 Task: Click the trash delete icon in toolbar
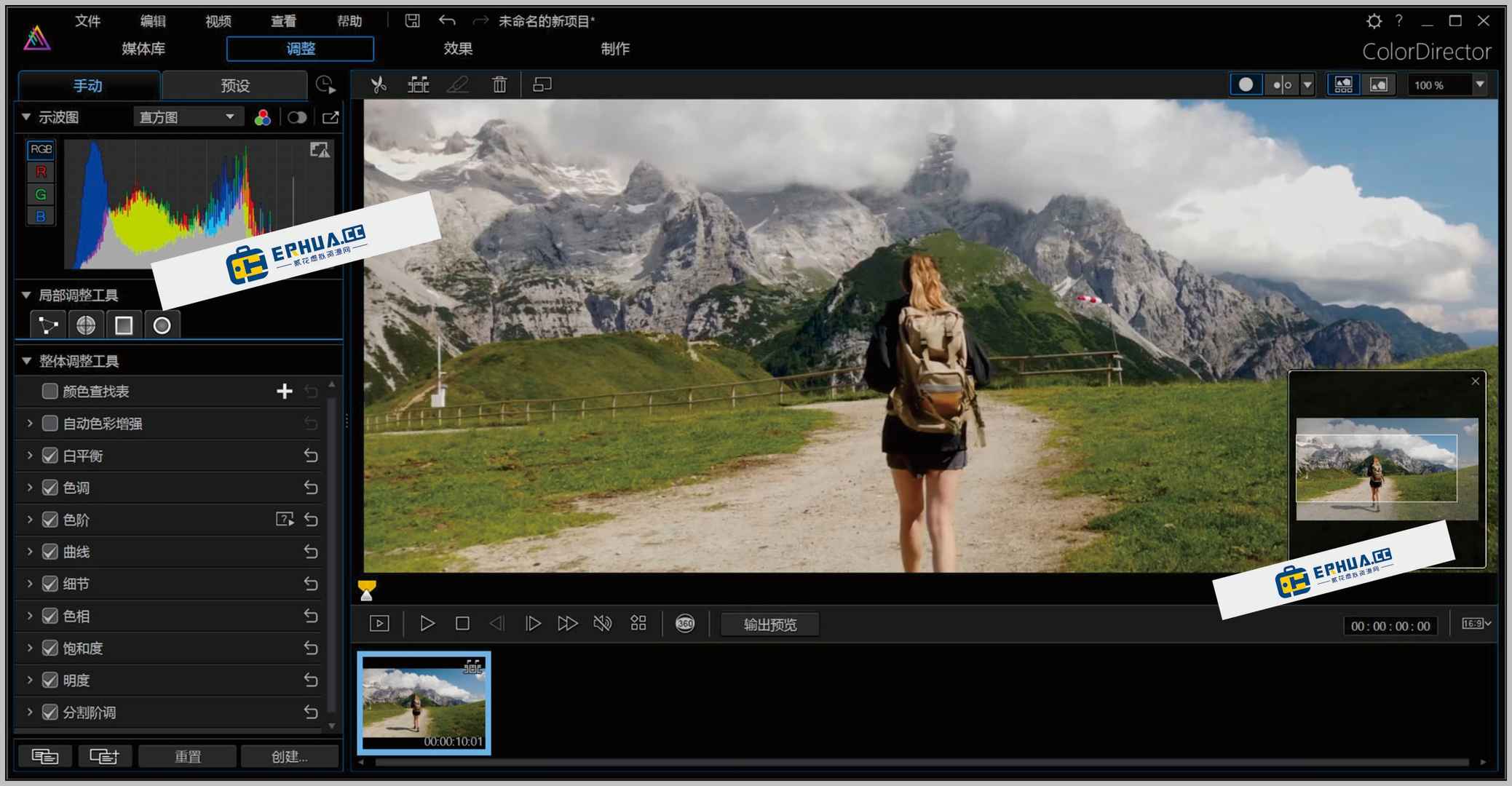499,85
